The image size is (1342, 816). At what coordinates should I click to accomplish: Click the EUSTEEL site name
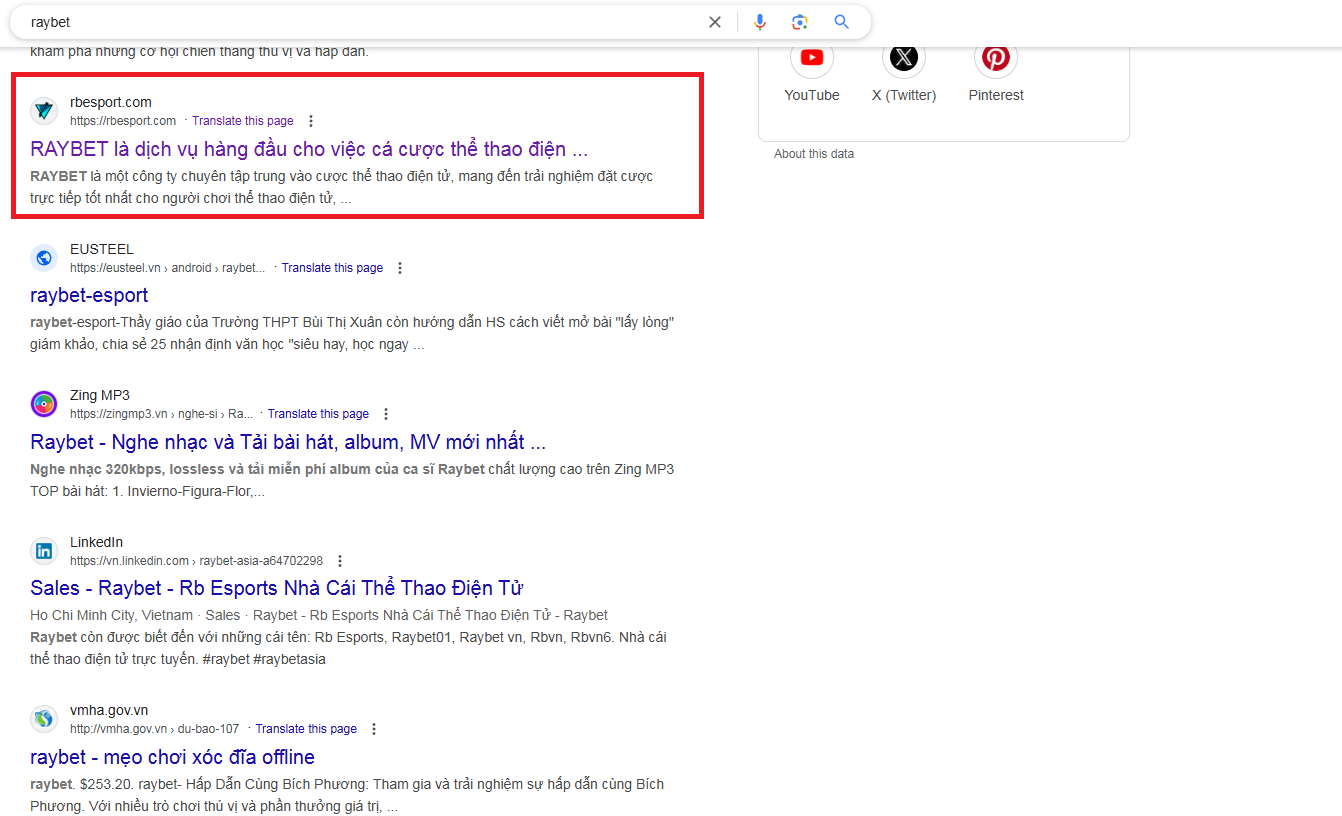pos(102,249)
